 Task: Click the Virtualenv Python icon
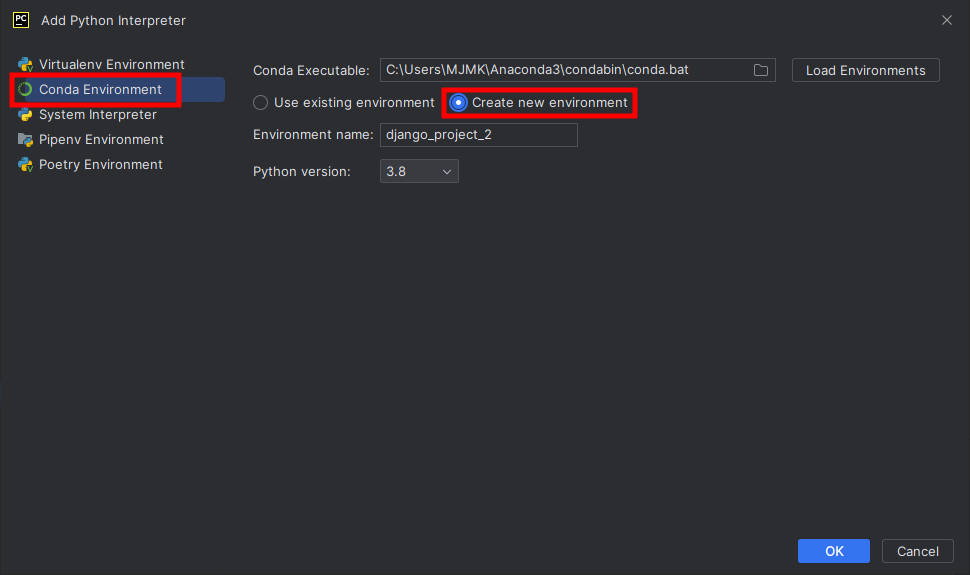(x=25, y=64)
